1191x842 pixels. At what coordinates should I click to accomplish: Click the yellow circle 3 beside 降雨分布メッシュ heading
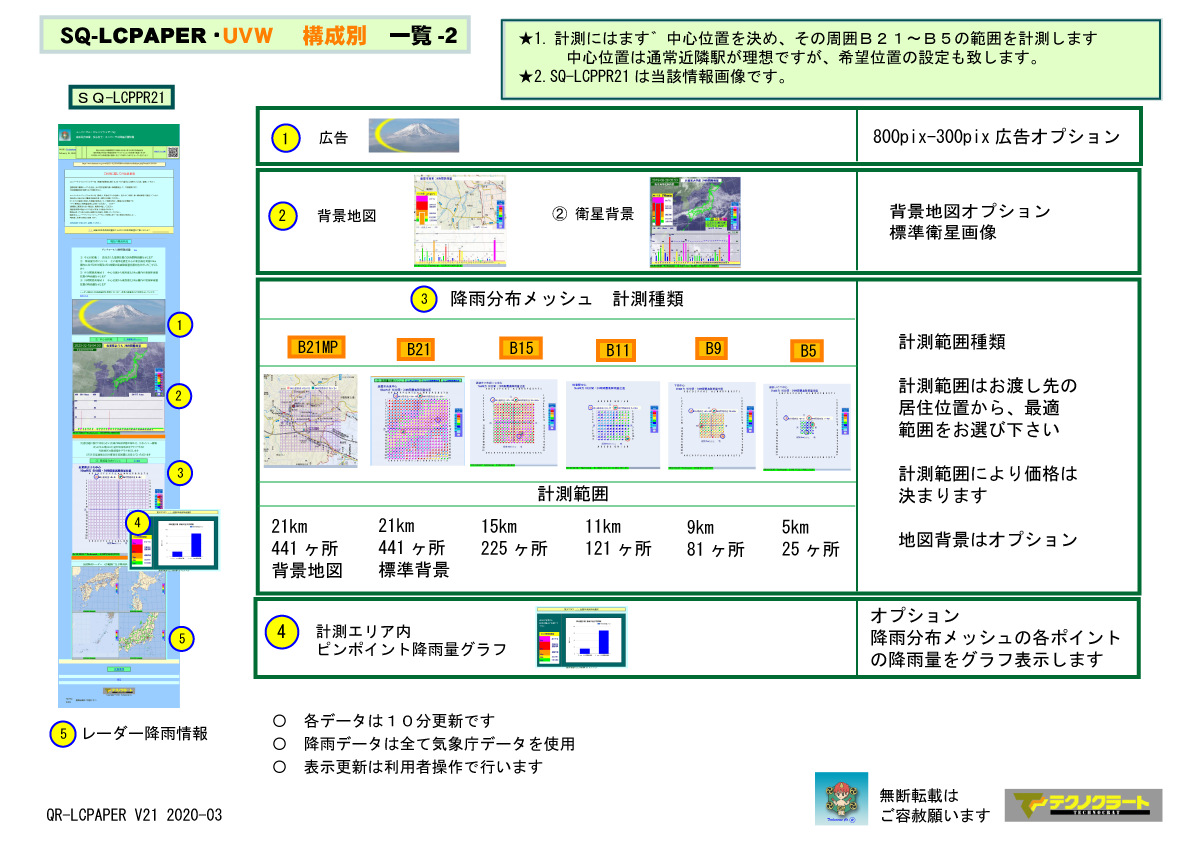423,298
